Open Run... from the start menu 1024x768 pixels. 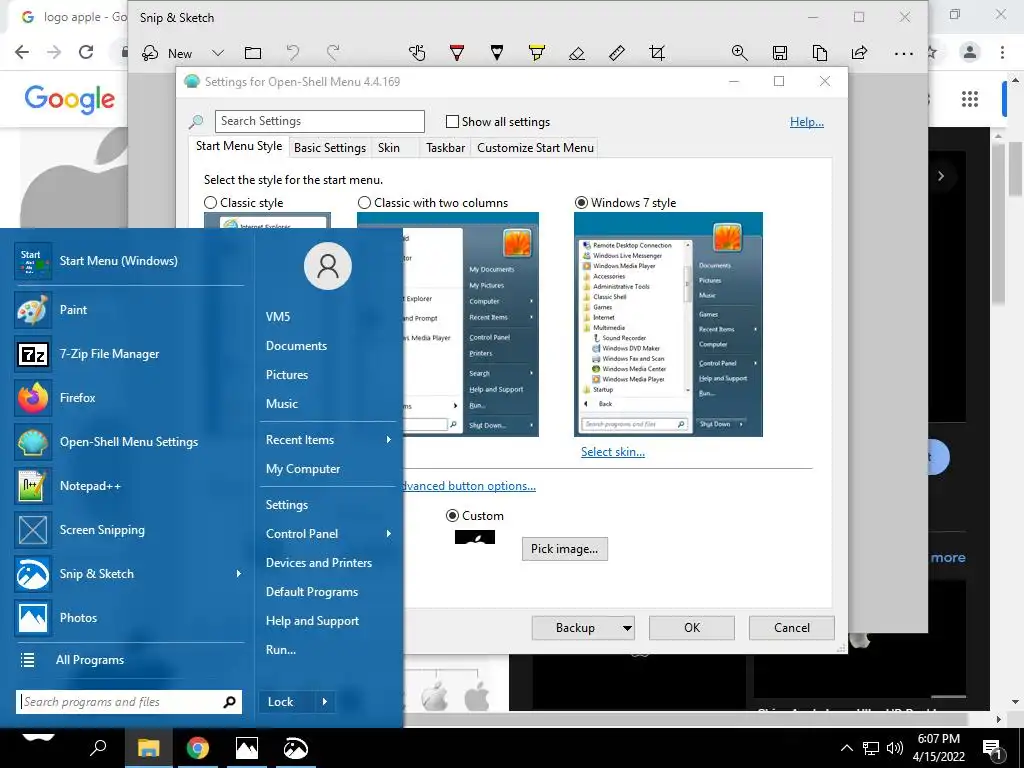click(x=281, y=650)
